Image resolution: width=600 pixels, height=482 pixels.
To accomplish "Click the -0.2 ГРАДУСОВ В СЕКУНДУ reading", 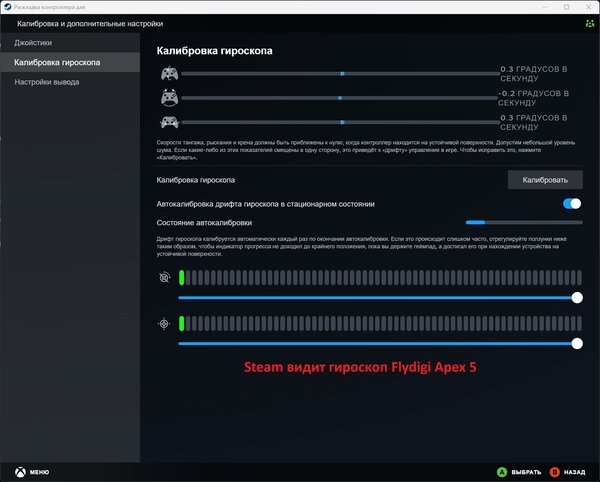I will 533,98.
